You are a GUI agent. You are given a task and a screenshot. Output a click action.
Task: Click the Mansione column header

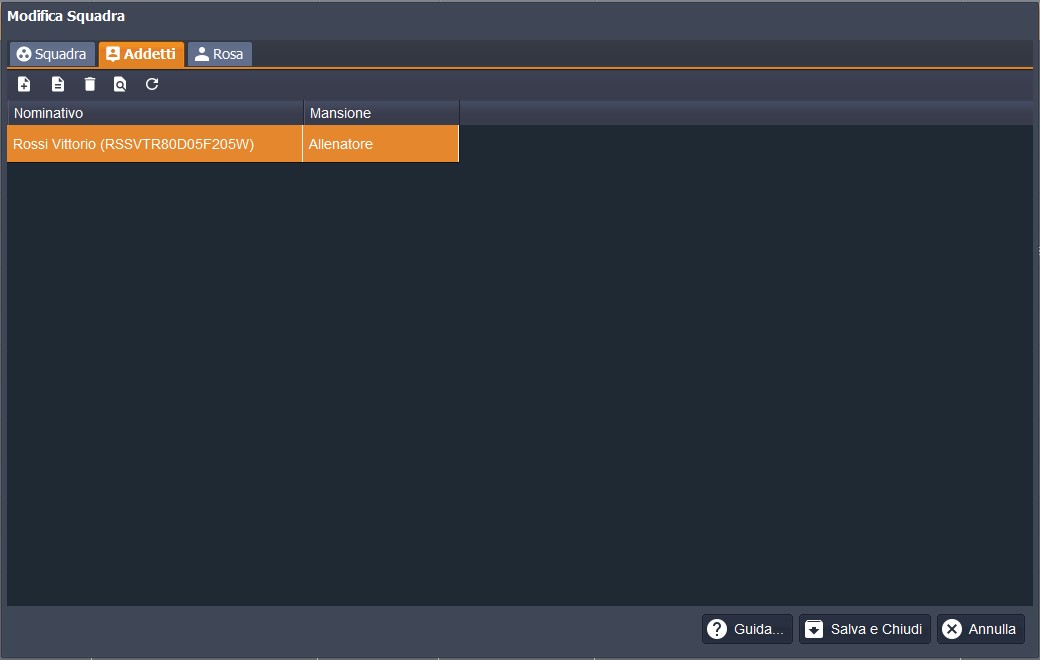[381, 113]
